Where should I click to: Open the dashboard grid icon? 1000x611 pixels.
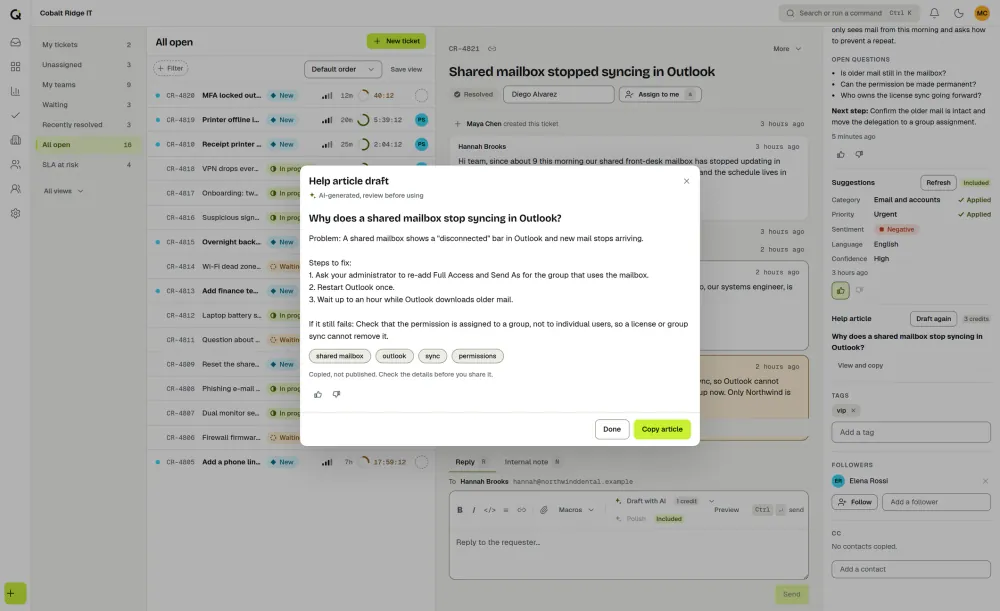pyautogui.click(x=15, y=66)
